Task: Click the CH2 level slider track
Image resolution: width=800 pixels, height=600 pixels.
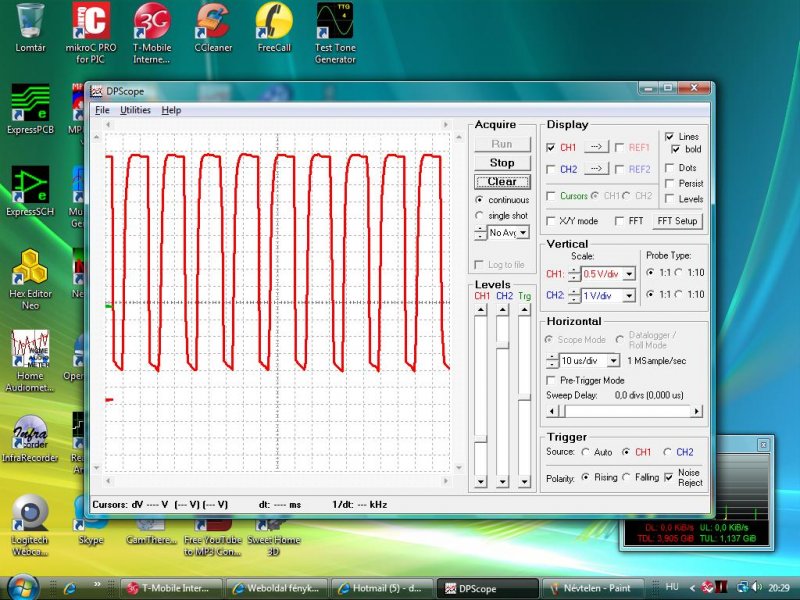Action: tap(503, 395)
